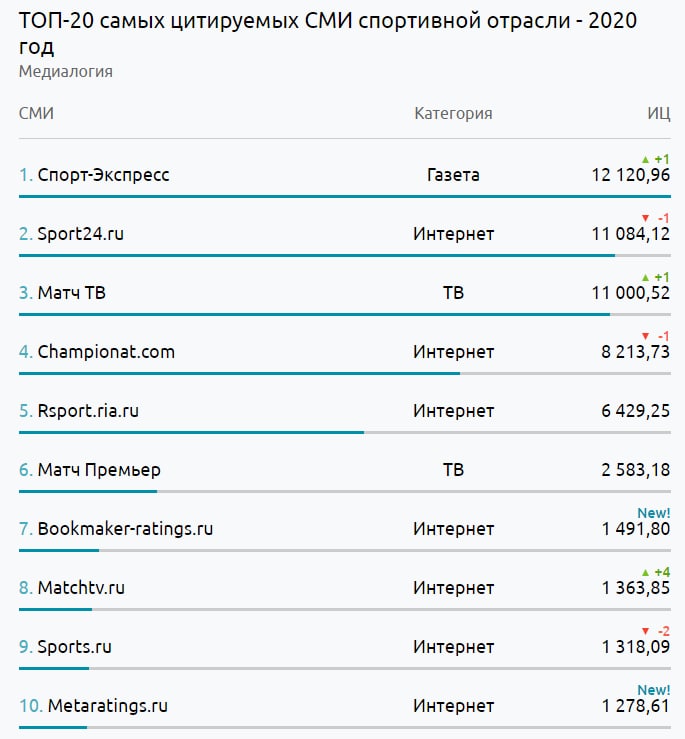
Task: Sort by the Категория column header
Action: pyautogui.click(x=453, y=113)
